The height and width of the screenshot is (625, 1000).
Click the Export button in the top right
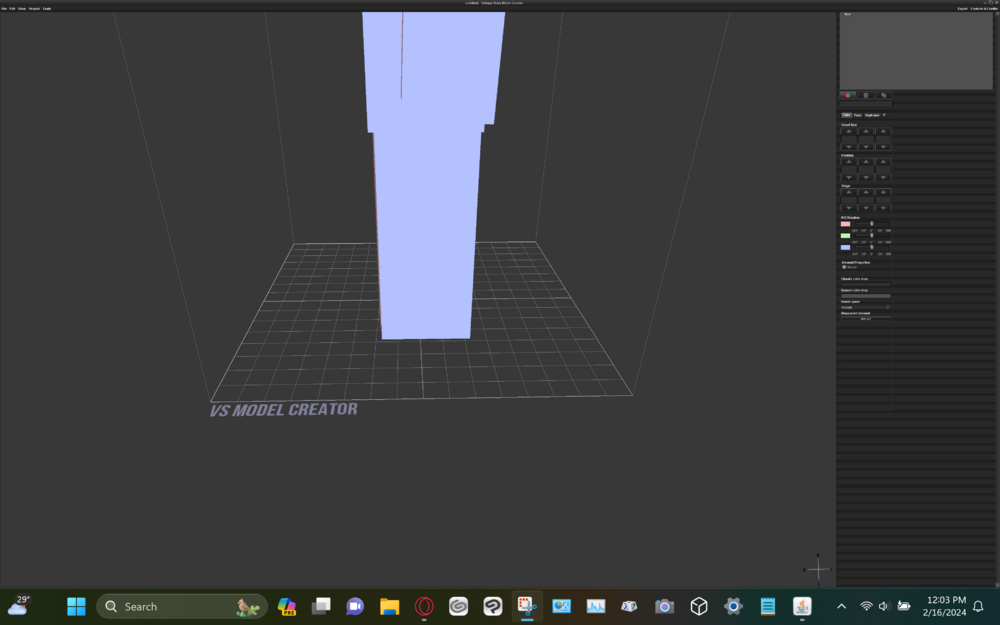pyautogui.click(x=963, y=8)
